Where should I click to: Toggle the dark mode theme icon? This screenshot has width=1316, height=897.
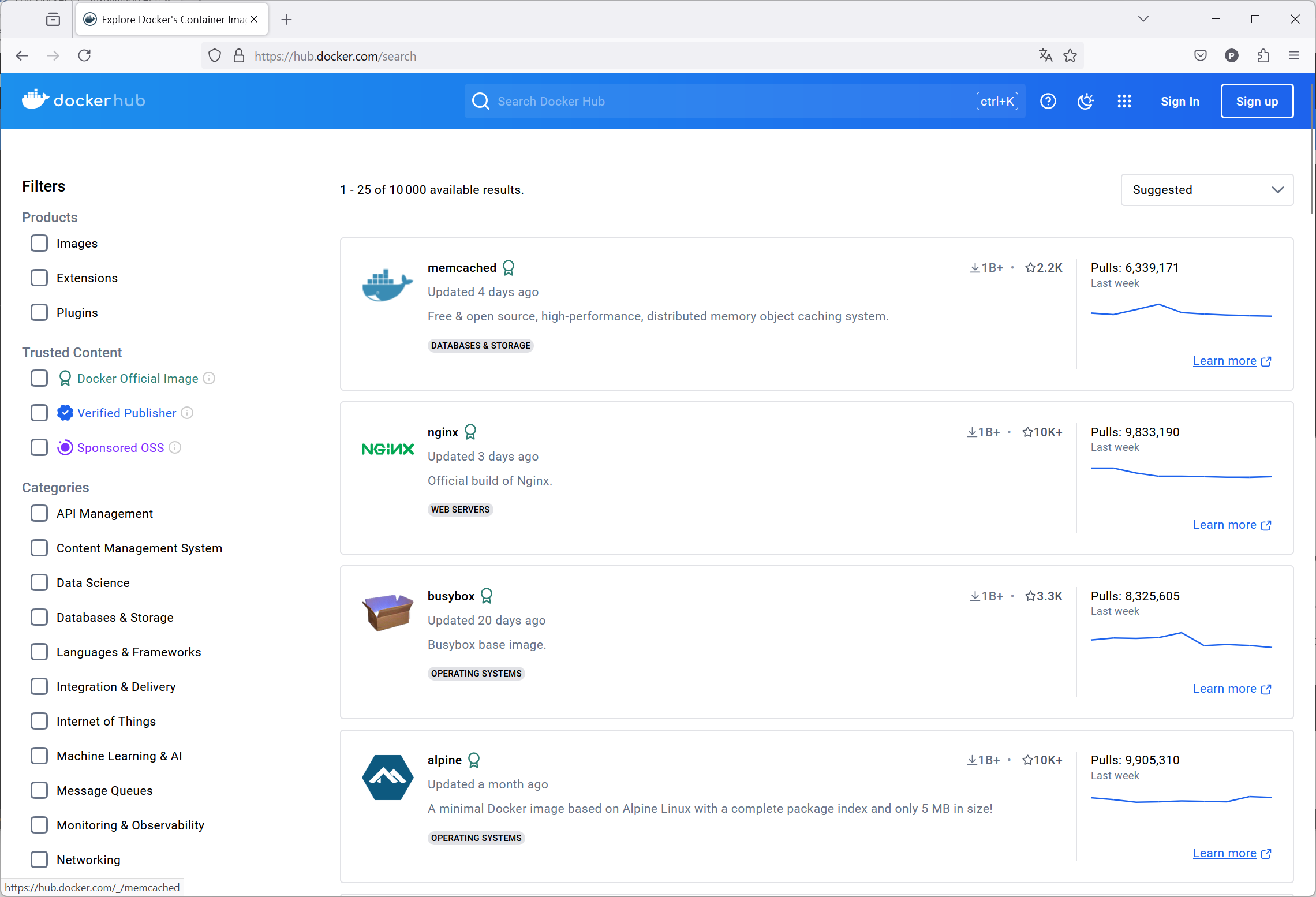1086,102
